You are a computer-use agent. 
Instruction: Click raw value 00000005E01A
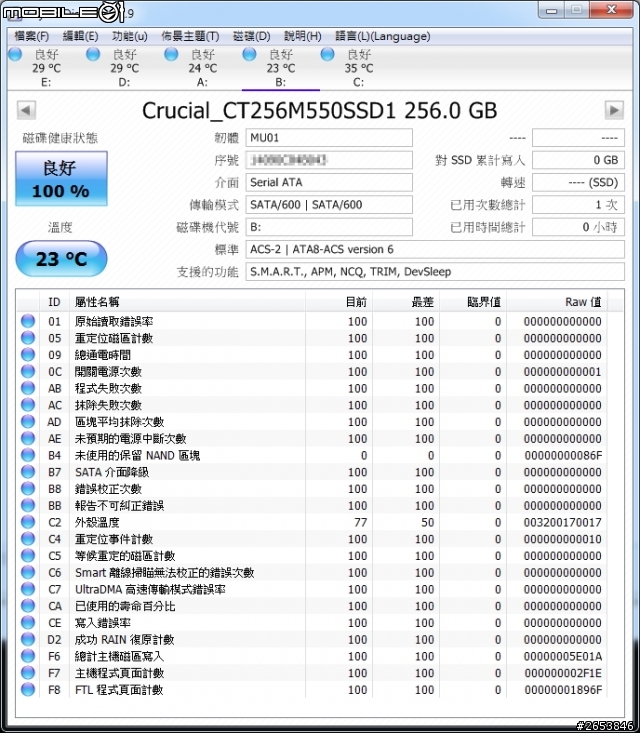coord(562,656)
